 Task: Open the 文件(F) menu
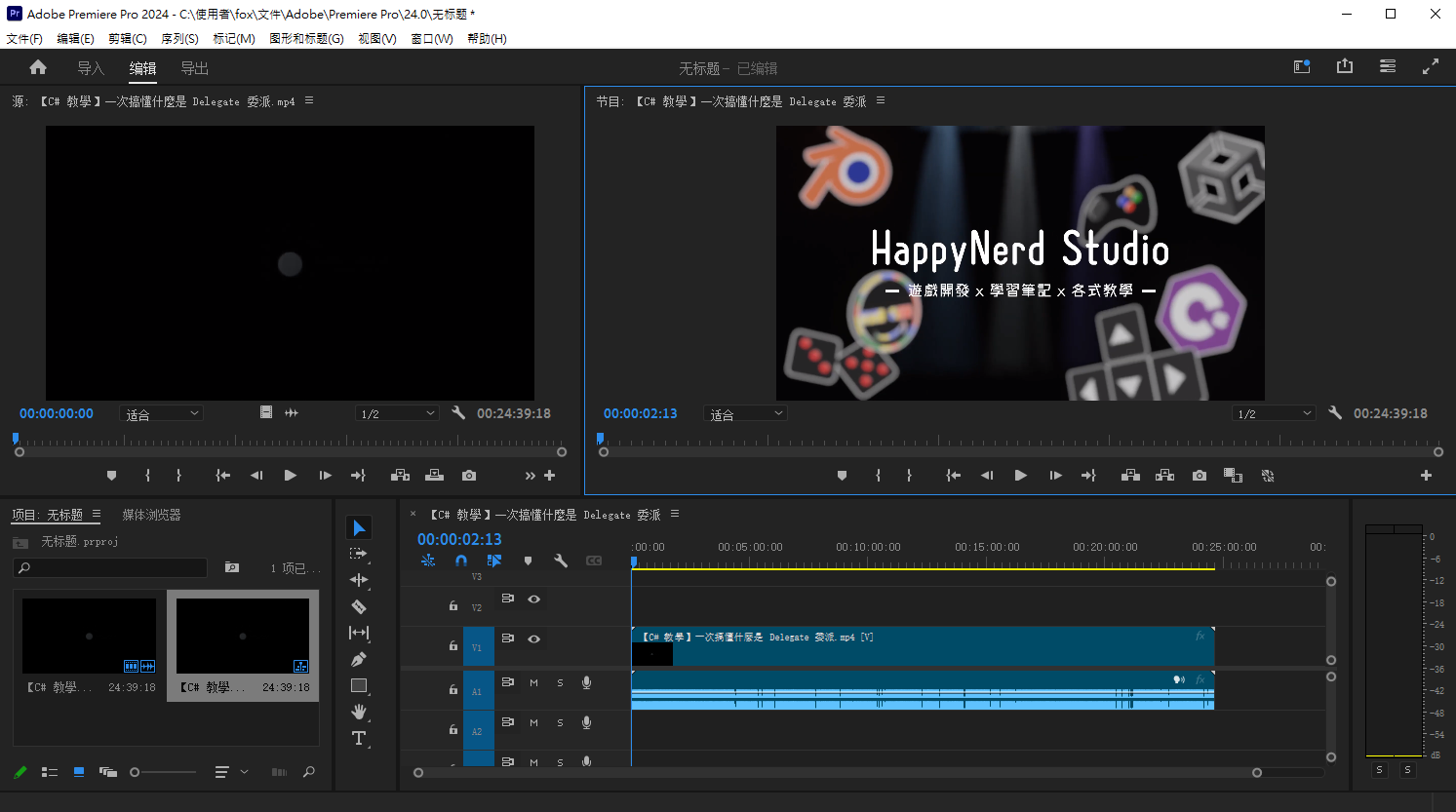point(24,38)
